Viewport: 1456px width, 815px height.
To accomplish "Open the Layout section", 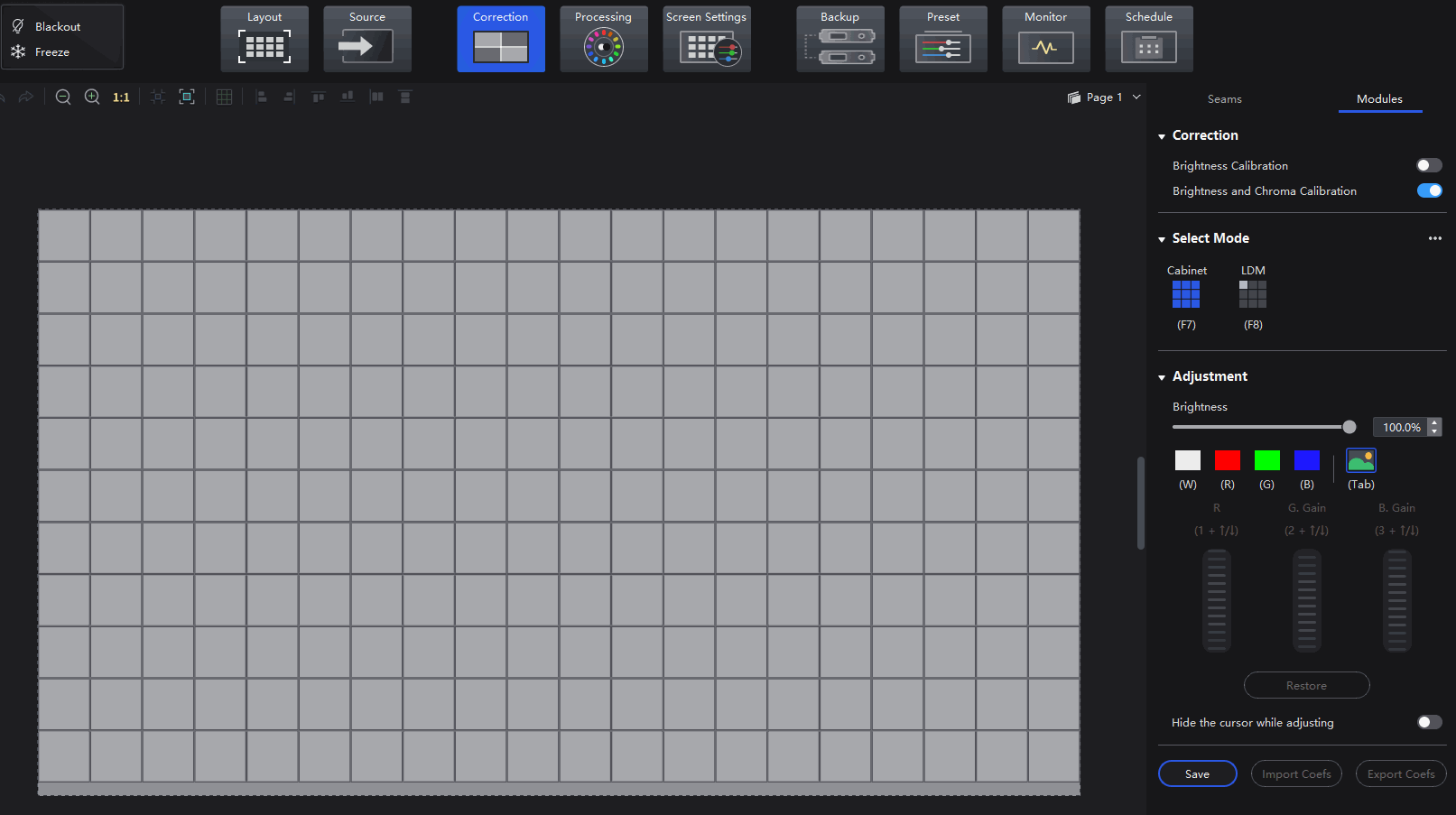I will 264,39.
